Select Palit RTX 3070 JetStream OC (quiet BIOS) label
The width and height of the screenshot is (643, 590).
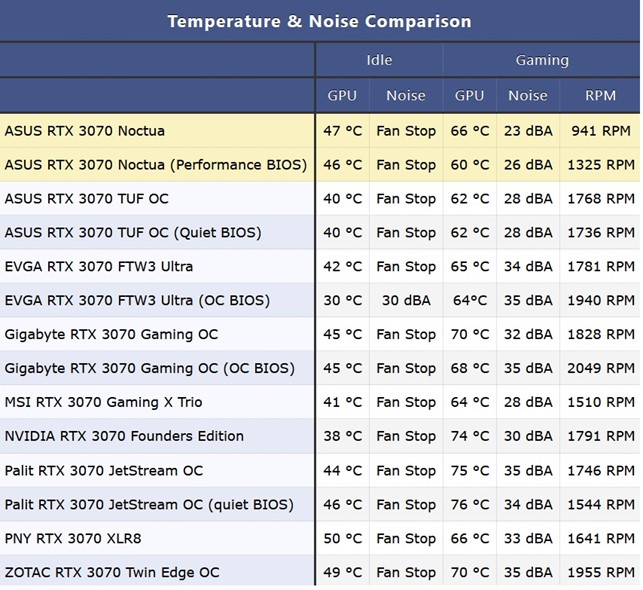tap(149, 505)
